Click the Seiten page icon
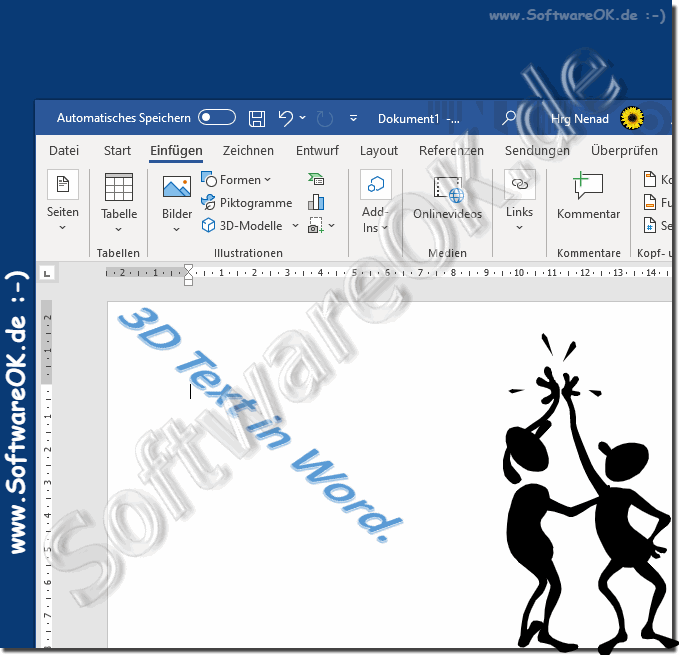Screen dimensions: 679x655 (63, 184)
